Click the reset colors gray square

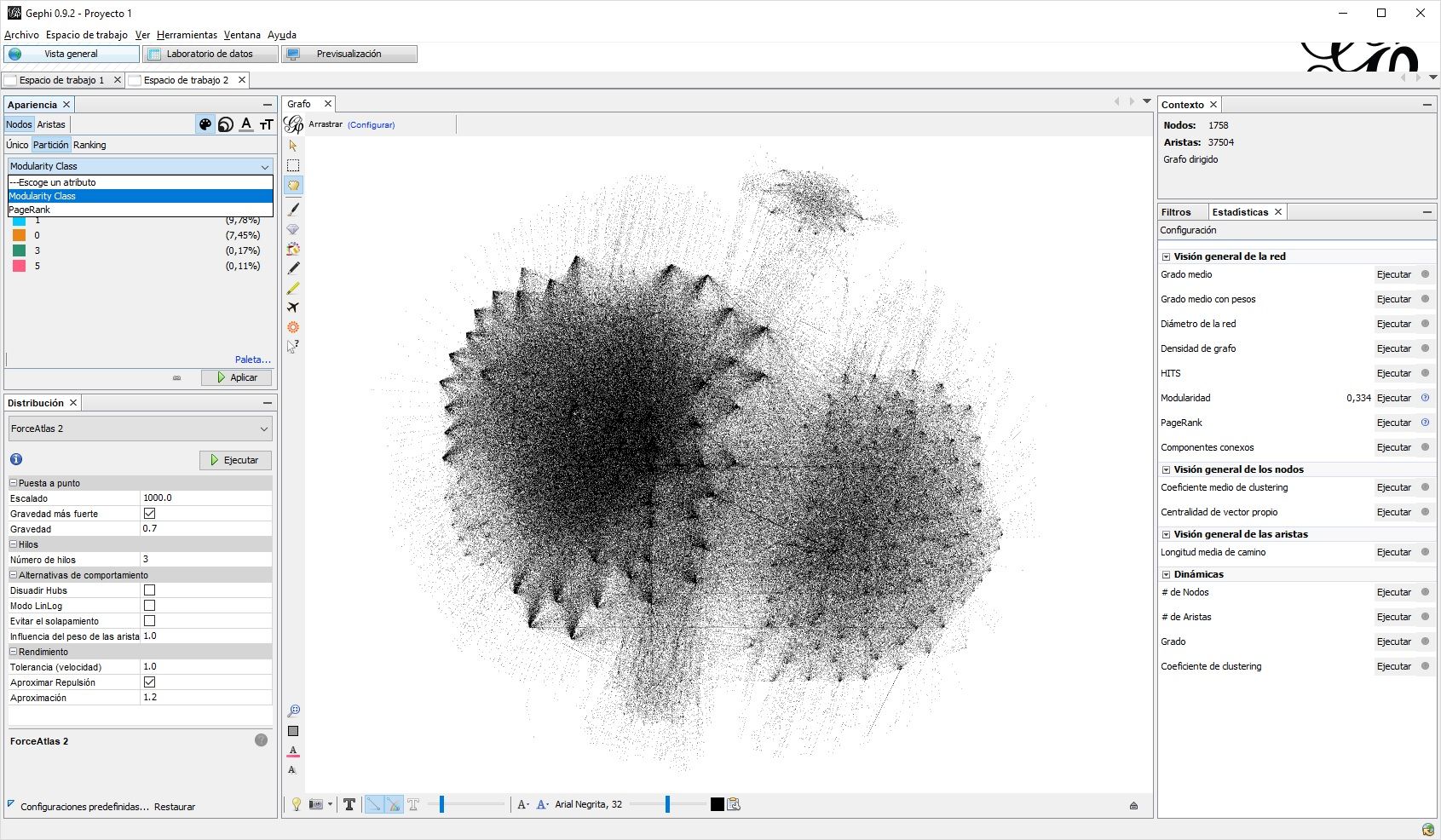coord(293,731)
